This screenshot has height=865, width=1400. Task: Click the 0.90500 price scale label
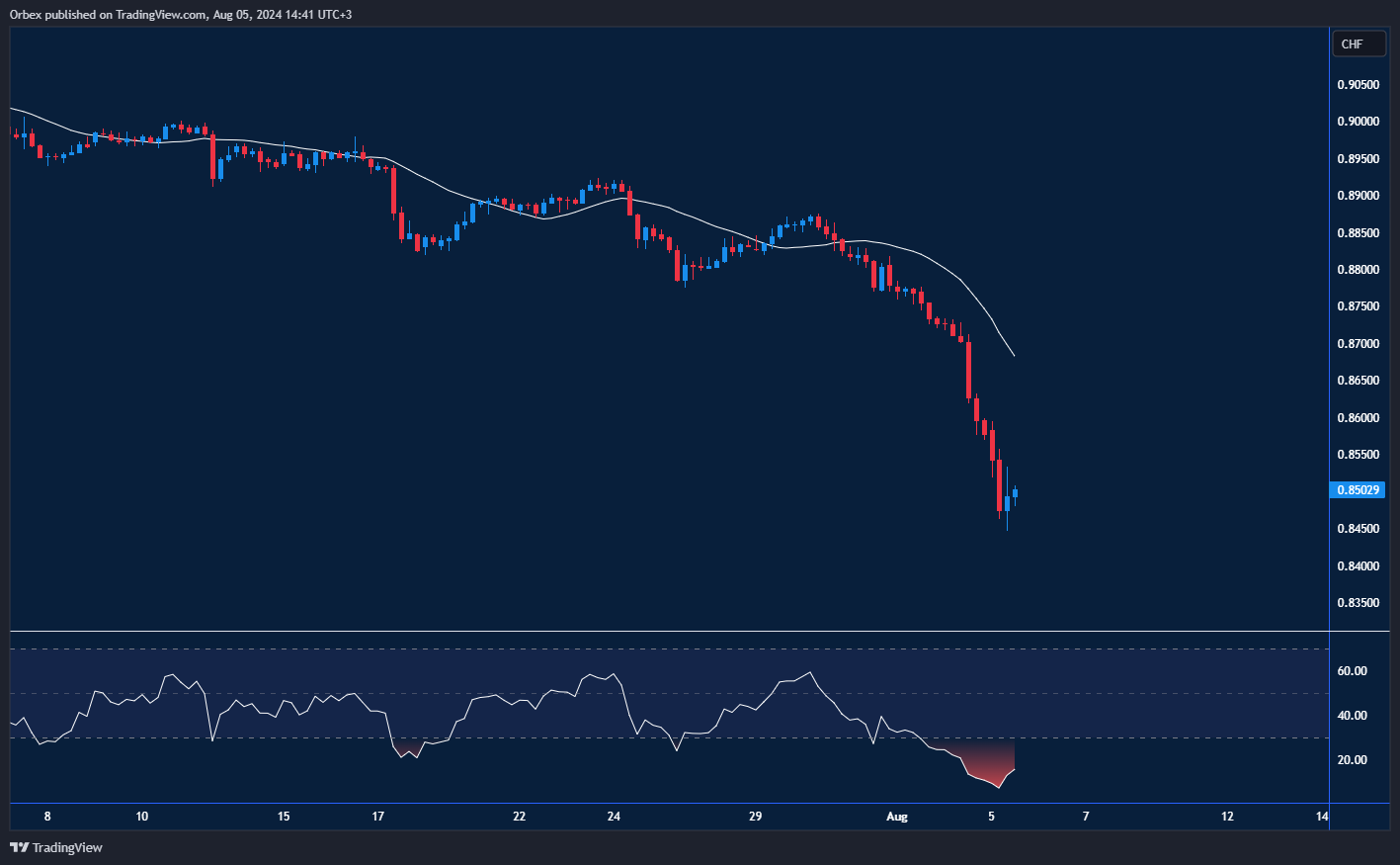(1359, 84)
